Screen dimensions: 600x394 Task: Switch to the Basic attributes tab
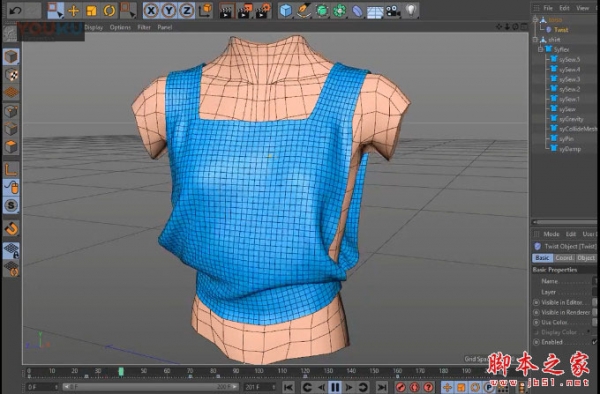pyautogui.click(x=542, y=258)
